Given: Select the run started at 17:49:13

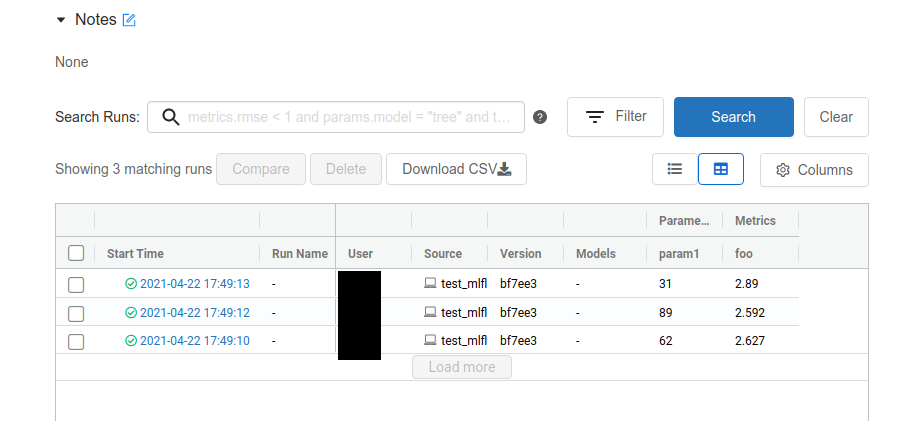Looking at the screenshot, I should tap(76, 284).
